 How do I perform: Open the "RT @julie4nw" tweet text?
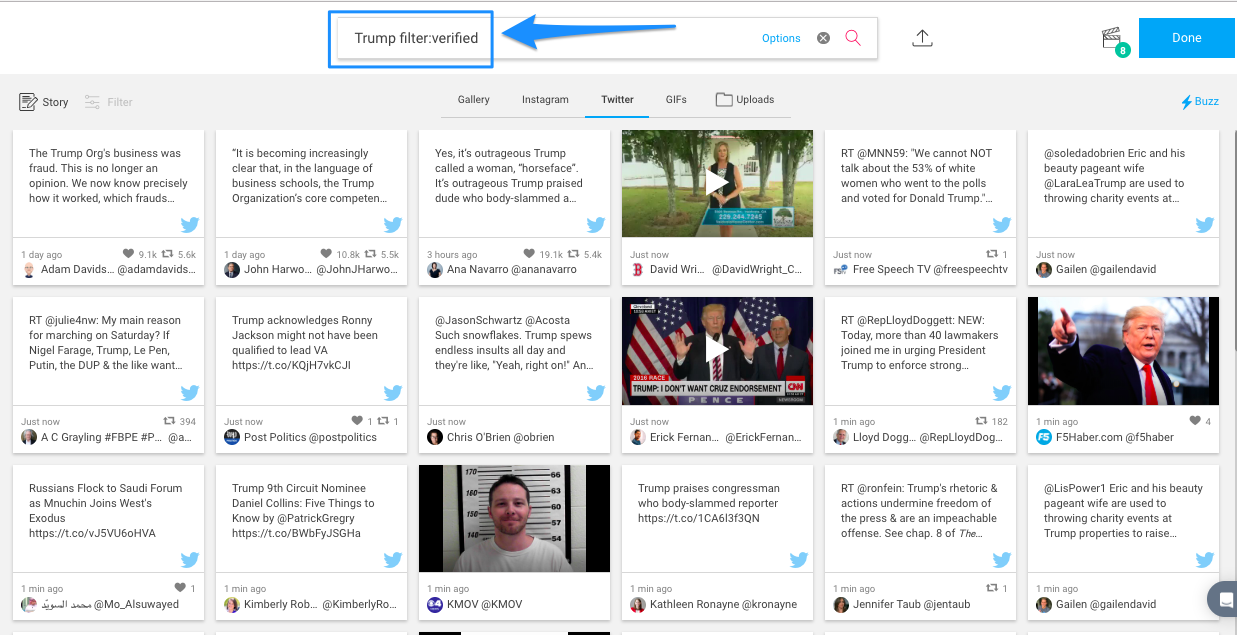click(108, 343)
